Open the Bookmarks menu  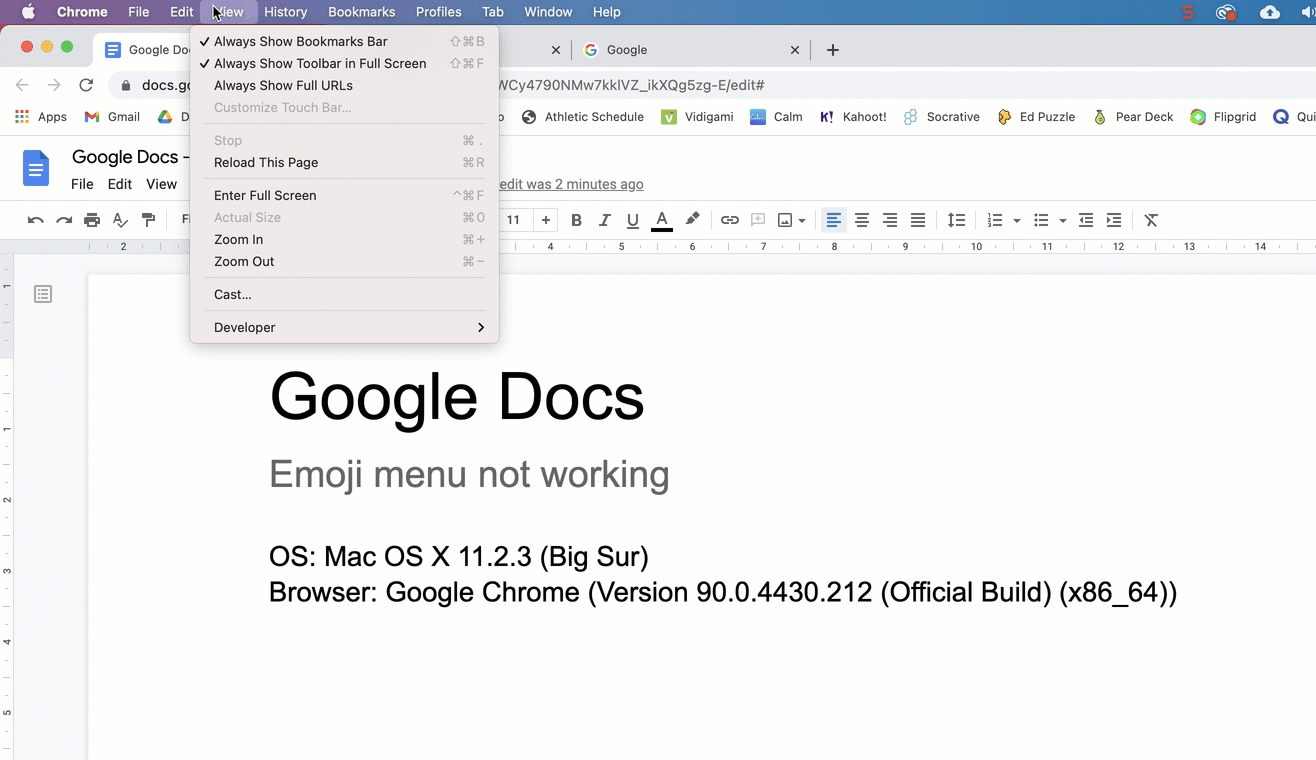[361, 12]
